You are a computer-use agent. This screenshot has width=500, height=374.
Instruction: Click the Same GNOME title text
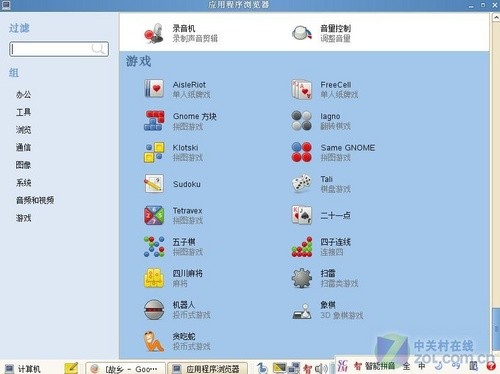[x=348, y=148]
